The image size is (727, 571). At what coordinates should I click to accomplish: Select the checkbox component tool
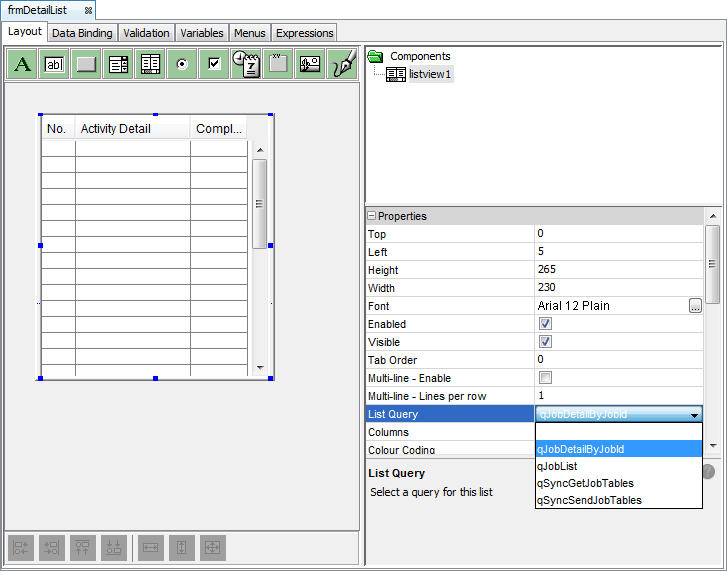click(x=214, y=64)
